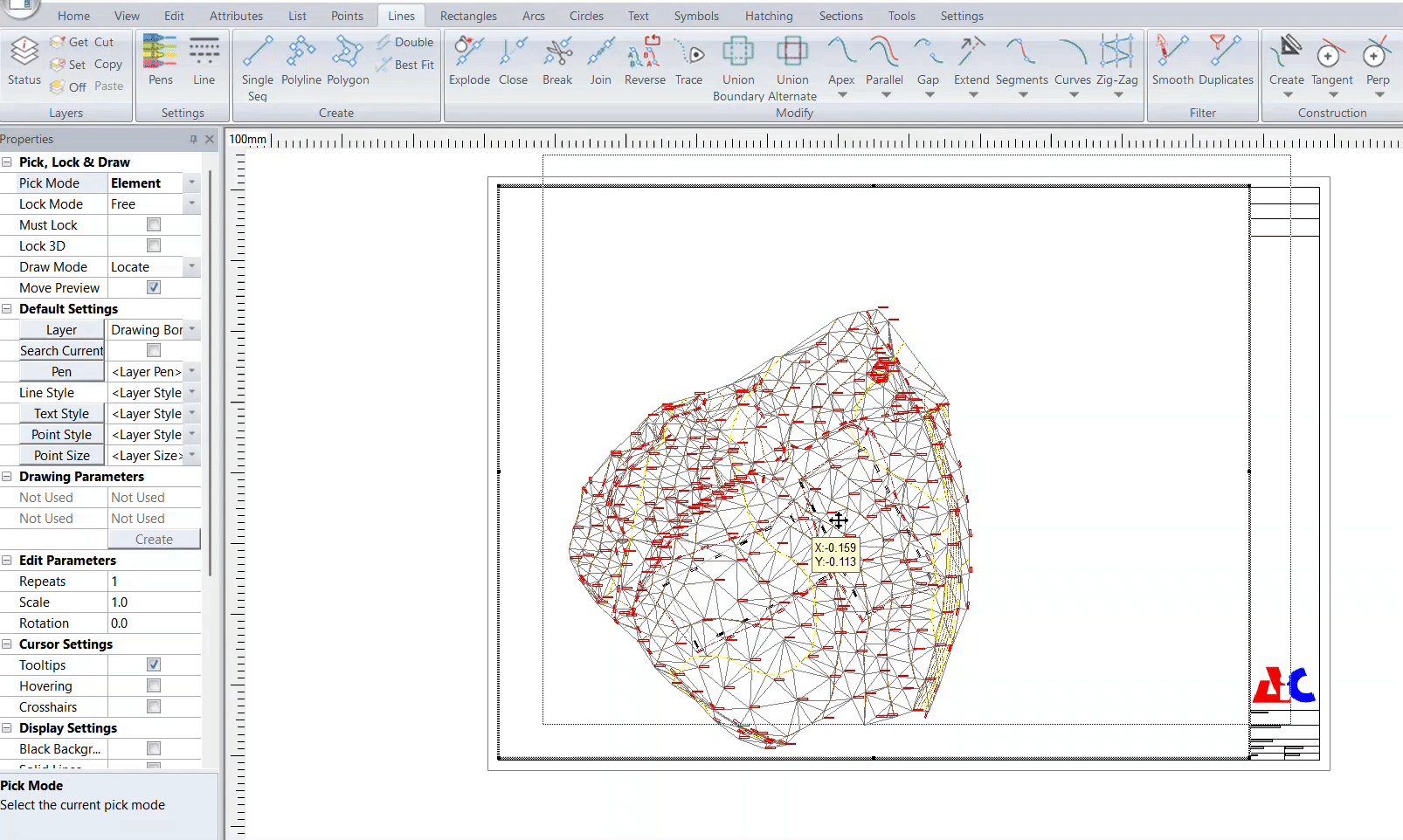This screenshot has width=1403, height=840.
Task: Open the Line Style dropdown
Action: coord(191,392)
